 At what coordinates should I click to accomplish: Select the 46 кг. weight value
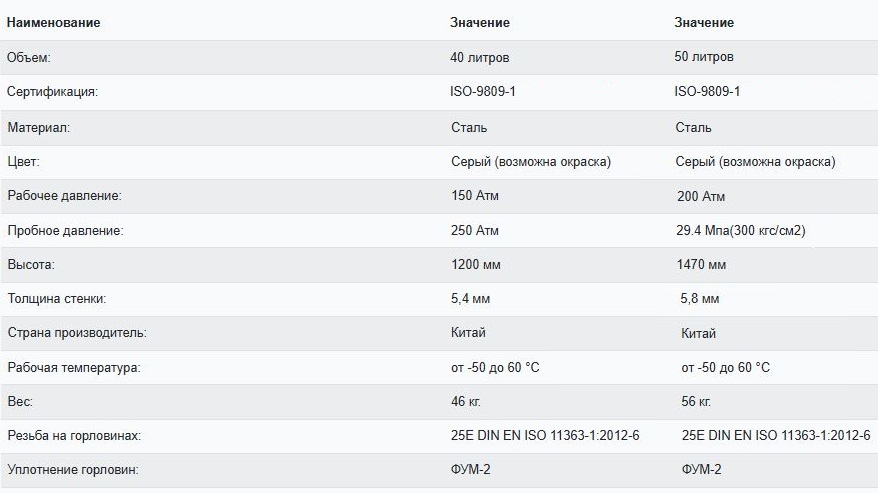pos(466,401)
